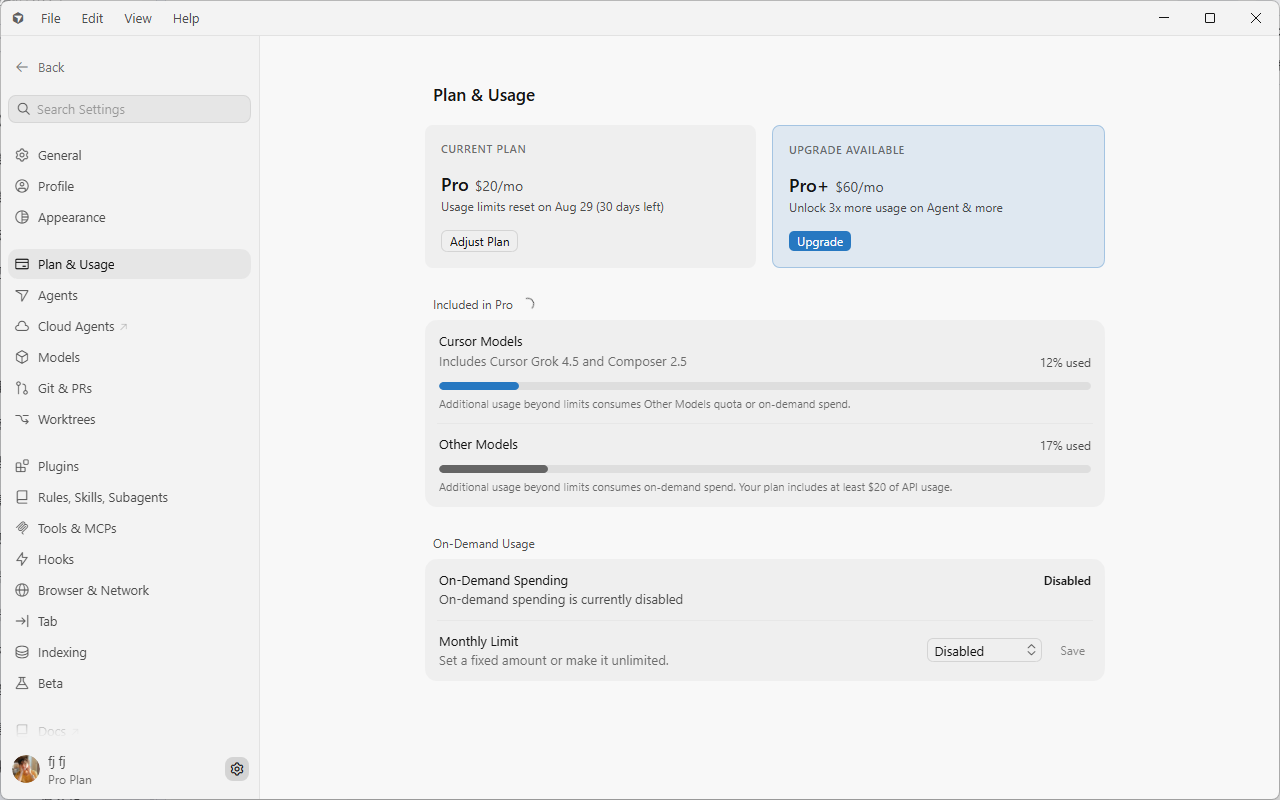Click the "12% used" text
The image size is (1280, 800).
click(1065, 363)
